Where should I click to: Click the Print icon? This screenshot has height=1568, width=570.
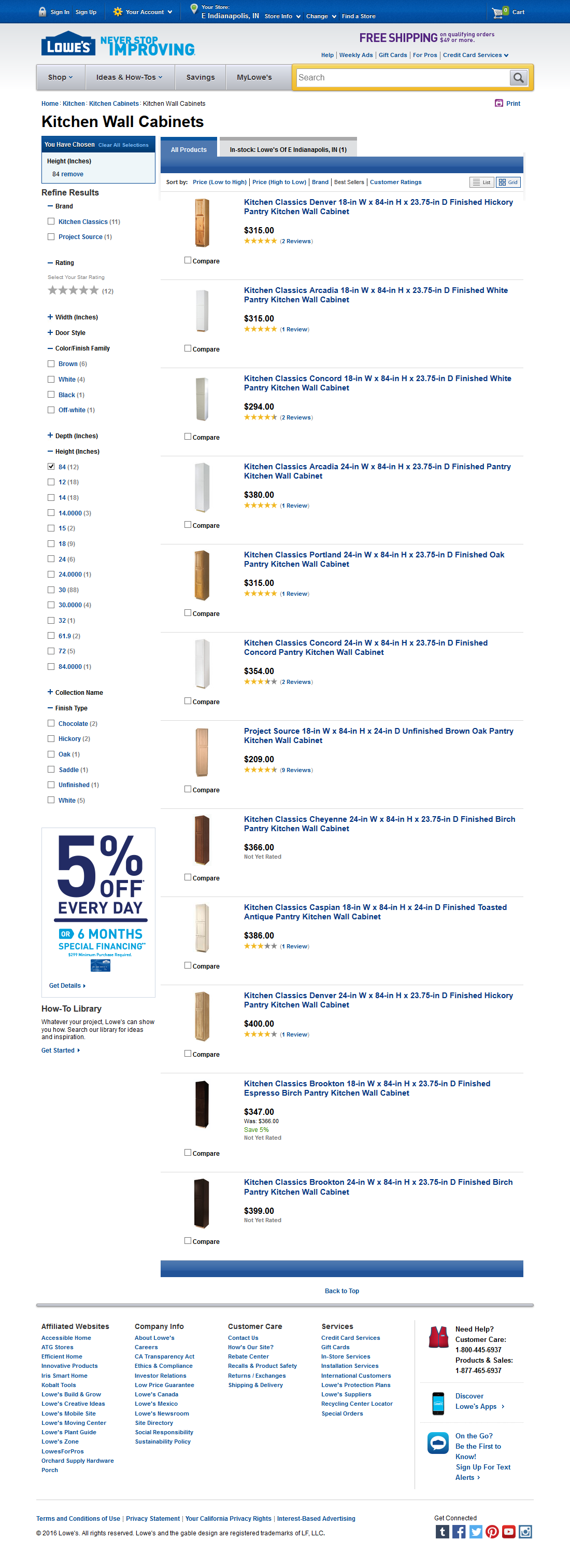click(x=499, y=104)
